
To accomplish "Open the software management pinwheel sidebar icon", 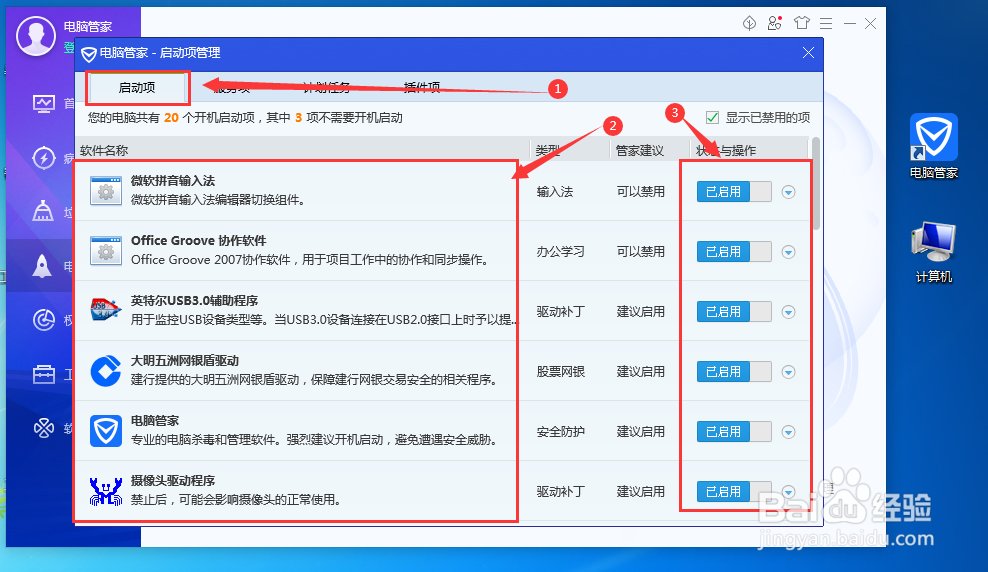I will pyautogui.click(x=43, y=428).
